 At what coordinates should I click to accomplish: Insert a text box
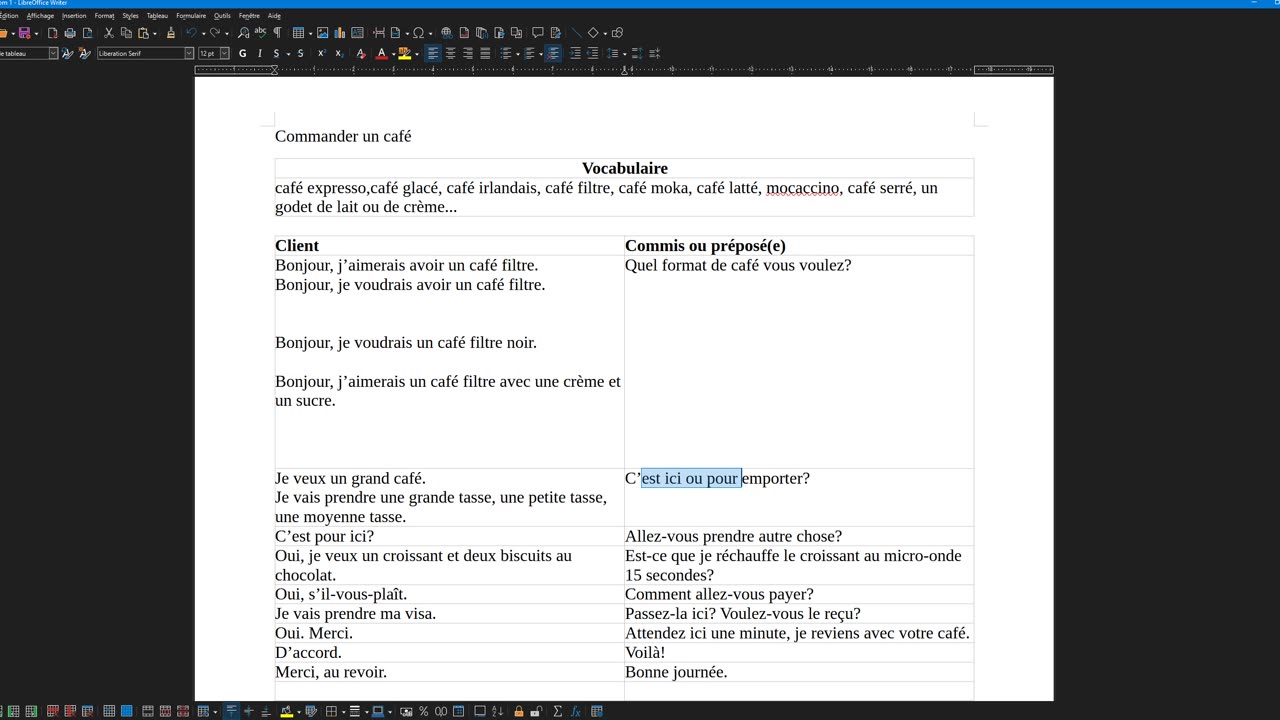point(357,33)
